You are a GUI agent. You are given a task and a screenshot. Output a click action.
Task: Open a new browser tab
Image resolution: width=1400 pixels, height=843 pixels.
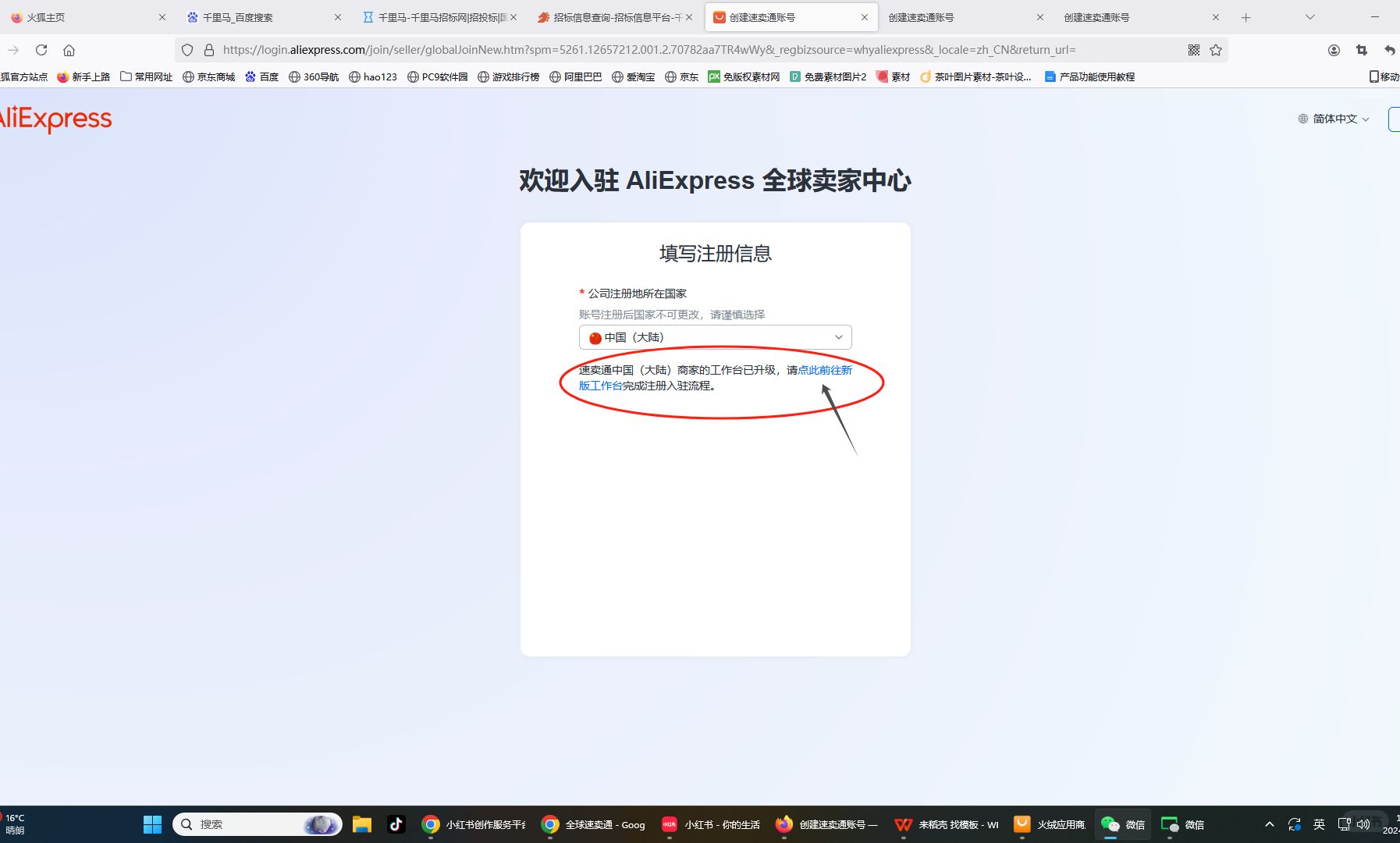[x=1245, y=17]
